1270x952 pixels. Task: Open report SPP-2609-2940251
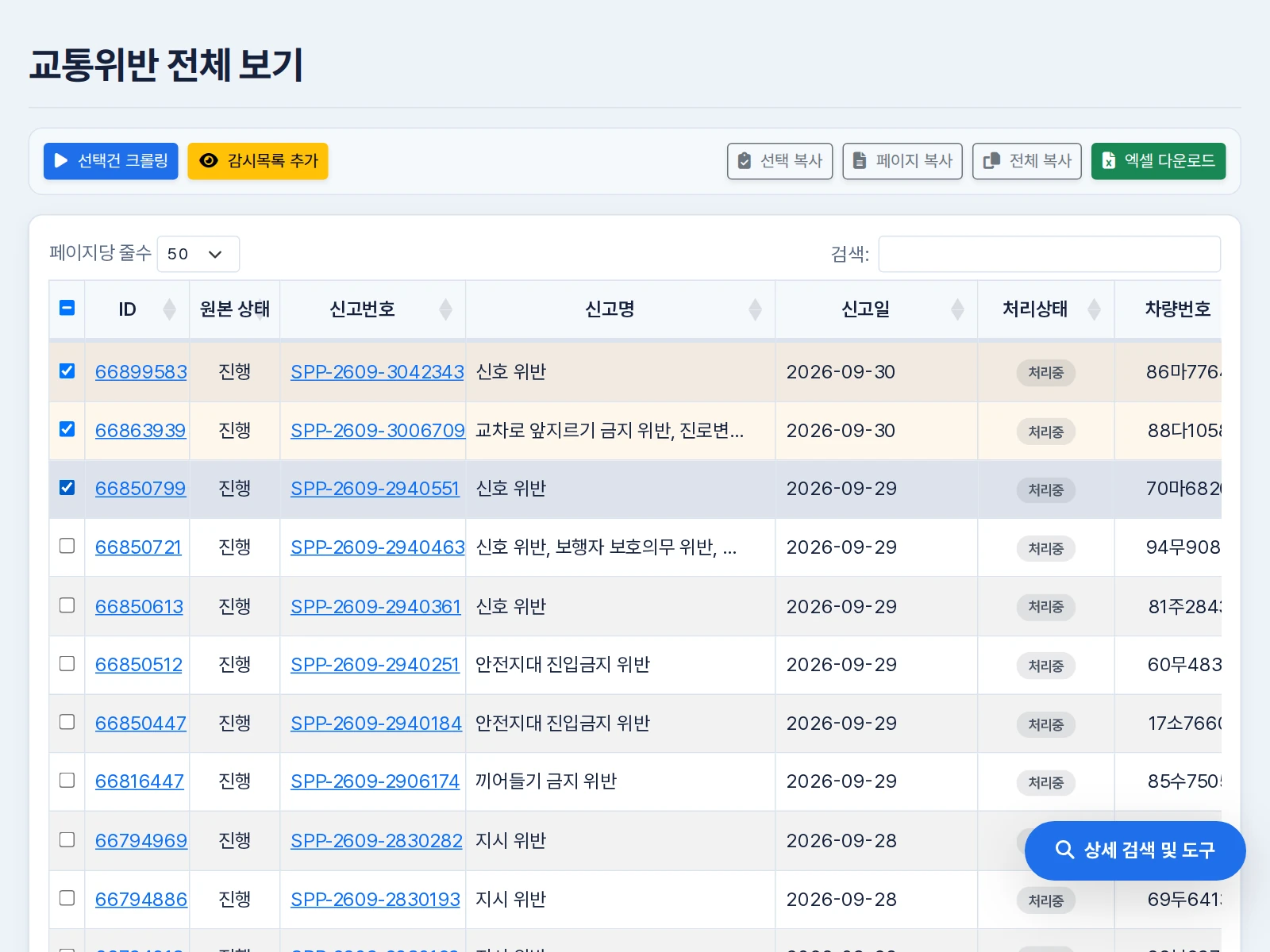[x=375, y=665]
